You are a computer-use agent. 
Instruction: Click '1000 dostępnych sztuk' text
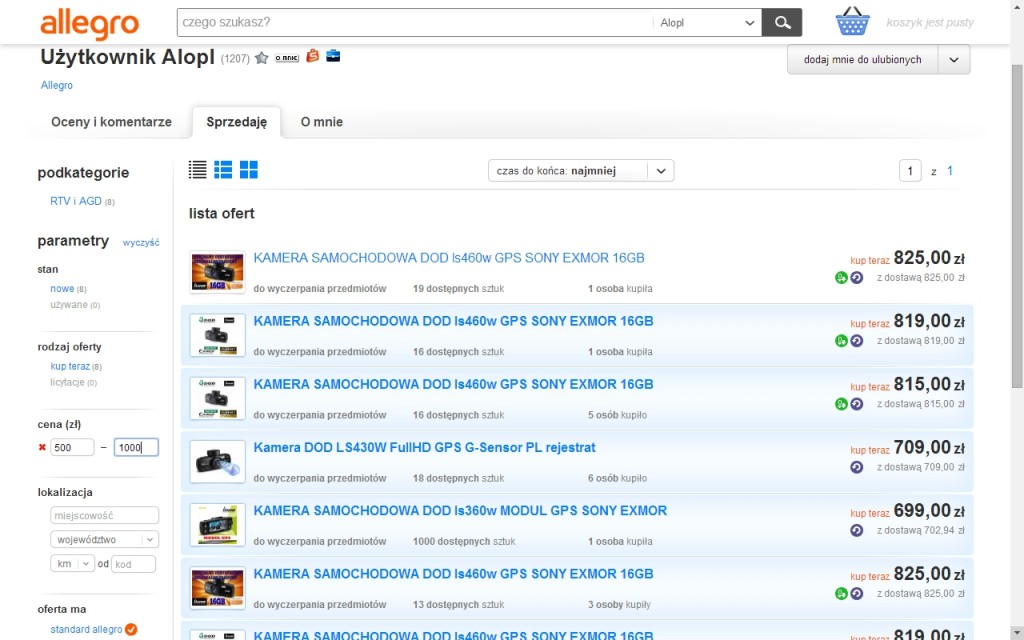(464, 541)
